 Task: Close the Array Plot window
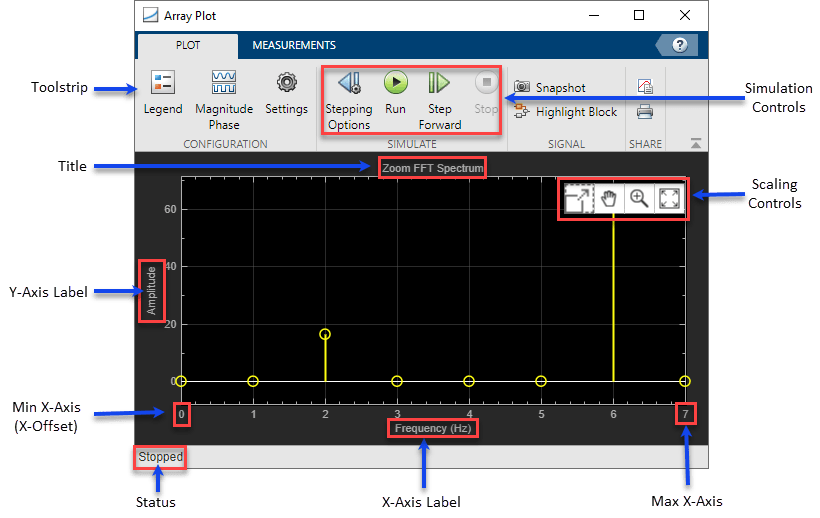pyautogui.click(x=685, y=15)
